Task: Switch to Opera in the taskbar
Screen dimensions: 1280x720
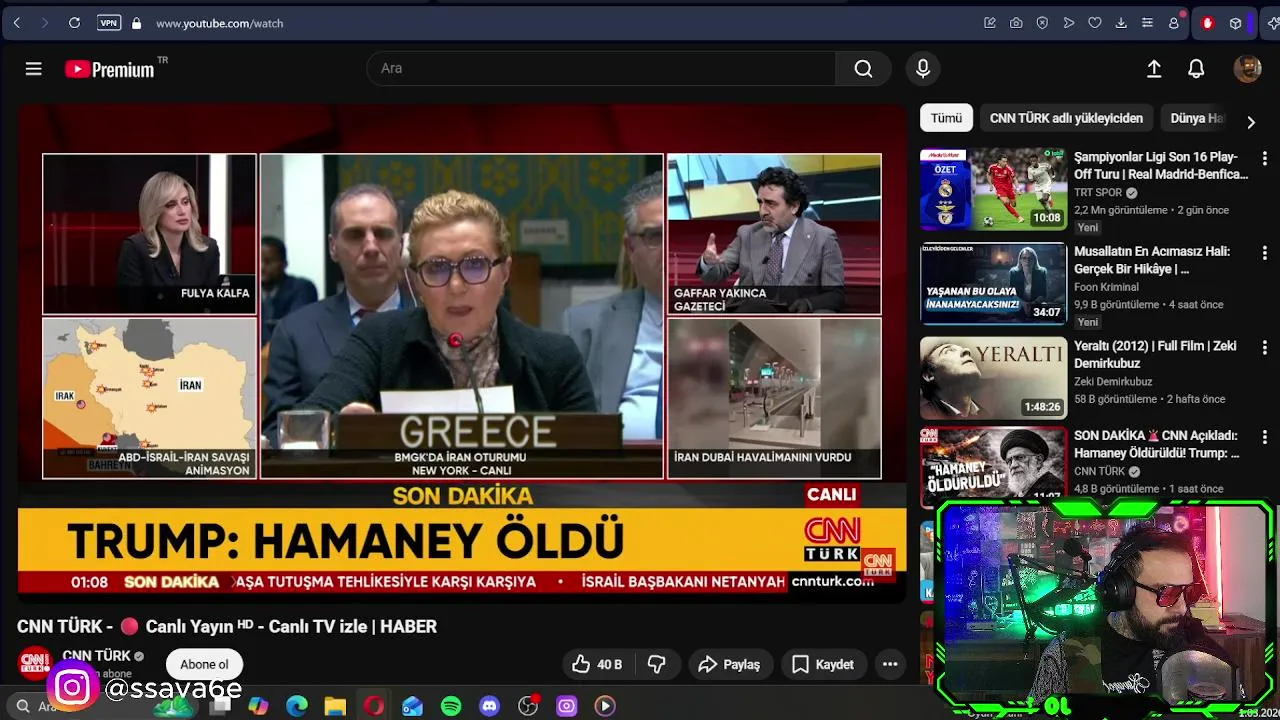Action: (x=374, y=706)
